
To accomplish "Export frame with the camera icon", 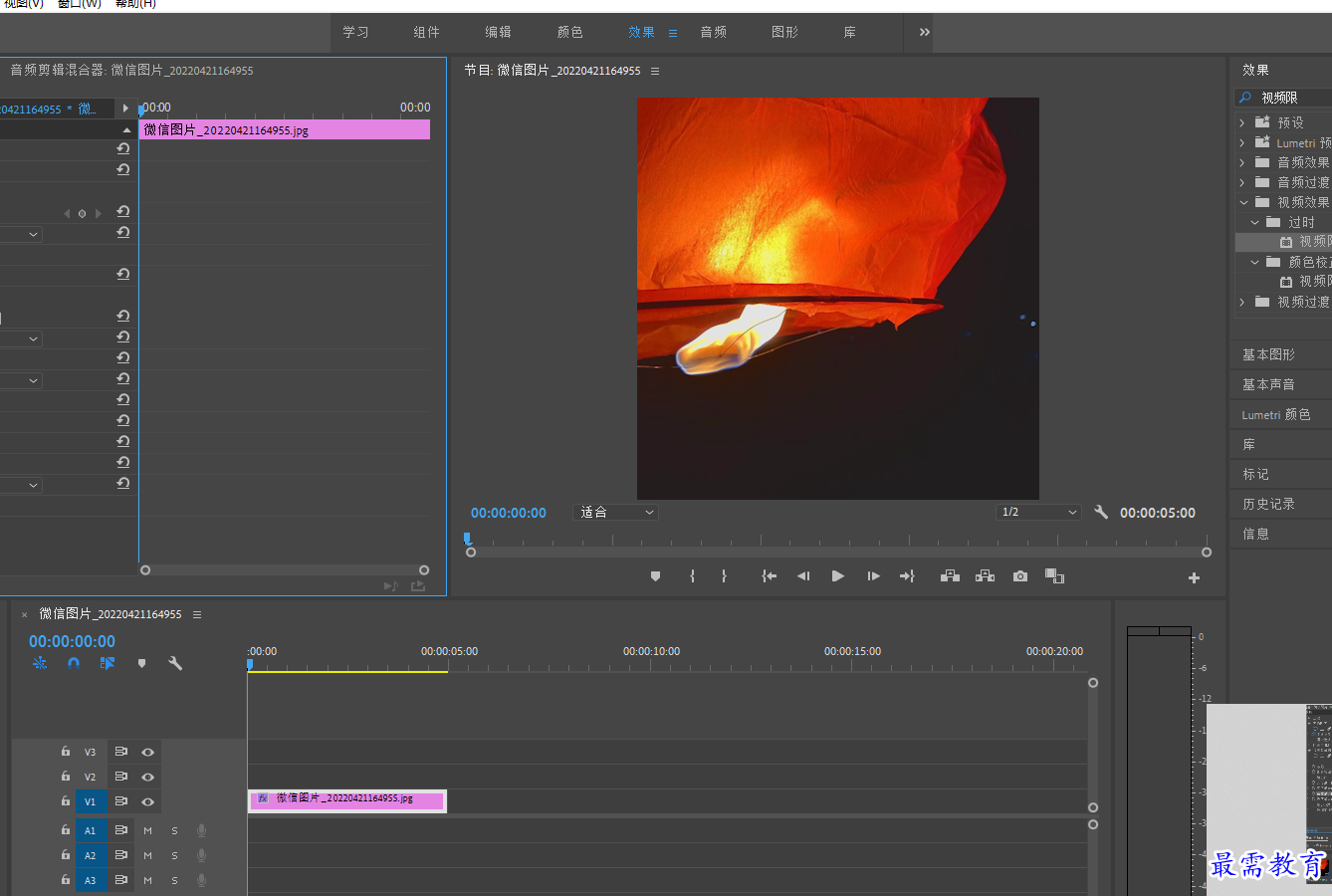I will click(1020, 576).
